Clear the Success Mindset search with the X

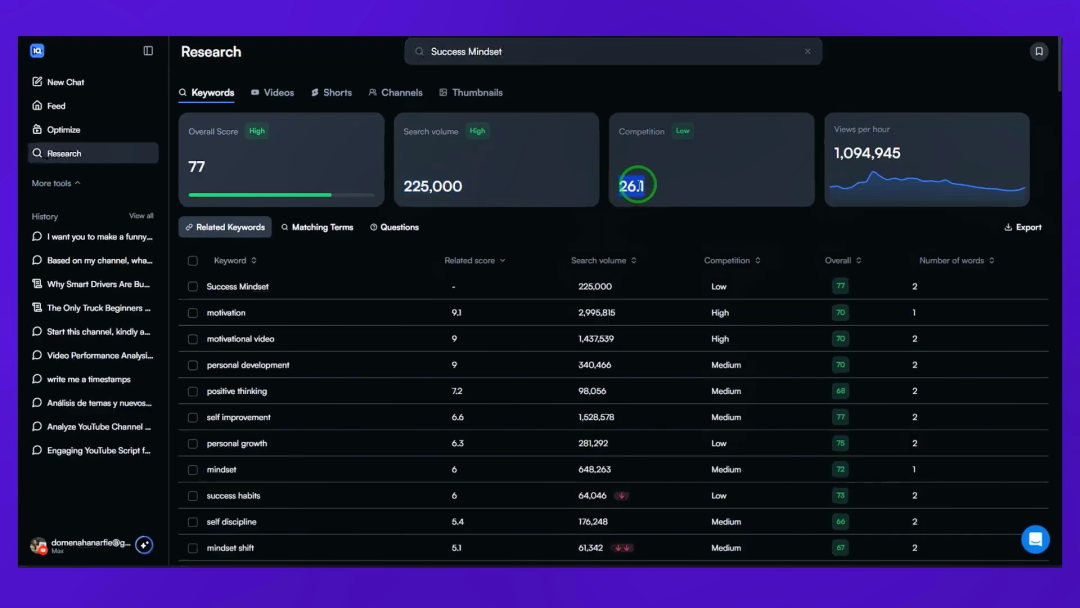point(807,52)
